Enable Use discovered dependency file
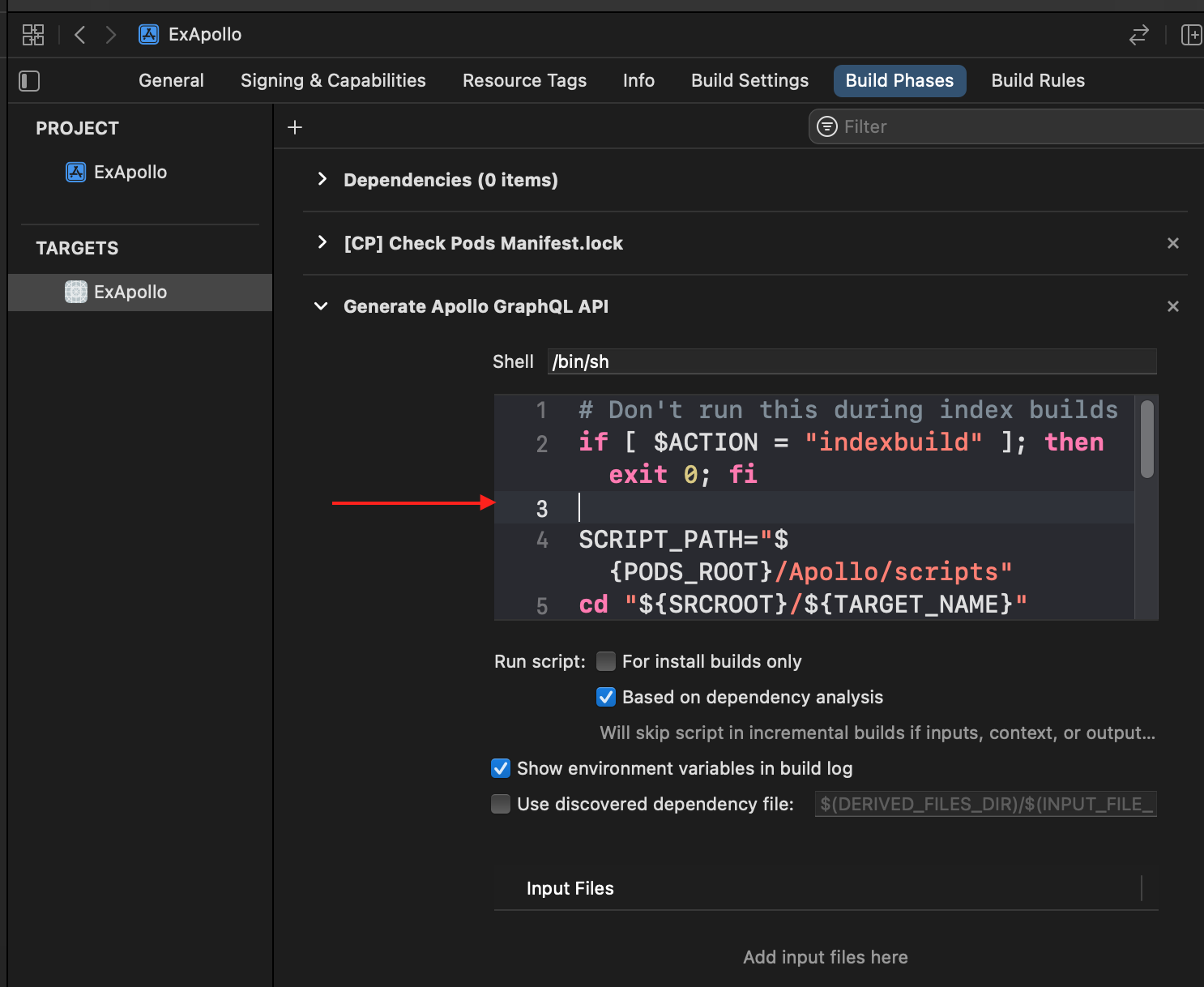Screen dimensions: 1204x987 [501, 804]
